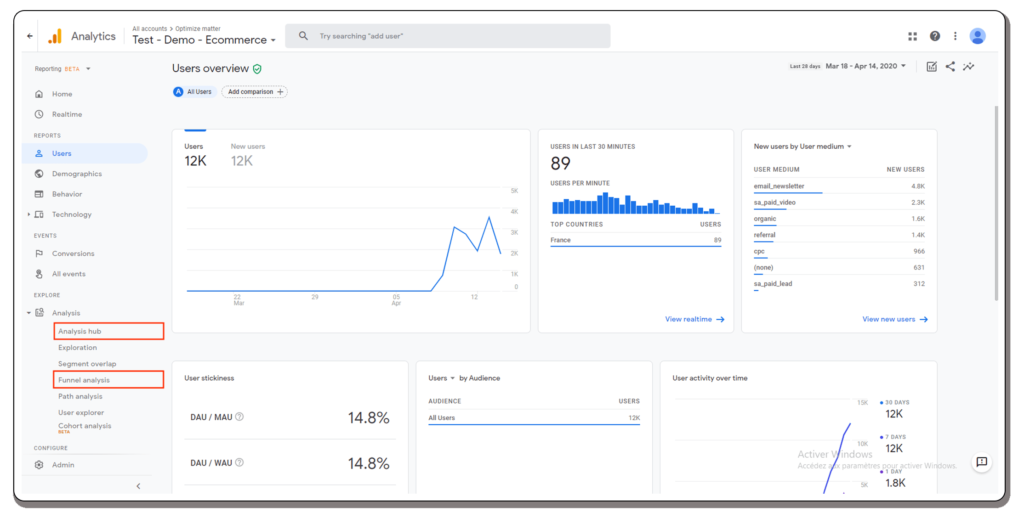
Task: Open the insights sparkline icon
Action: click(968, 67)
